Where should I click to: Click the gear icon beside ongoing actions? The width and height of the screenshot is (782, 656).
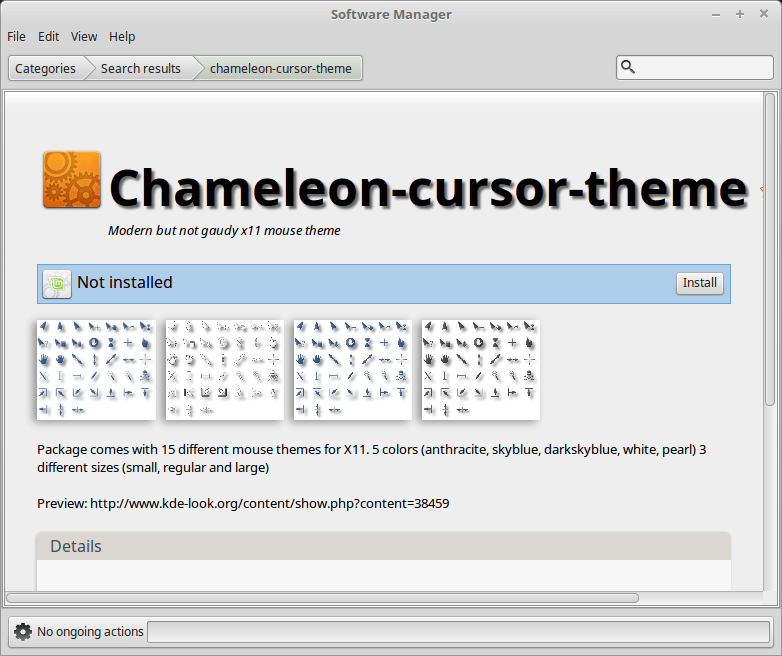coord(23,631)
